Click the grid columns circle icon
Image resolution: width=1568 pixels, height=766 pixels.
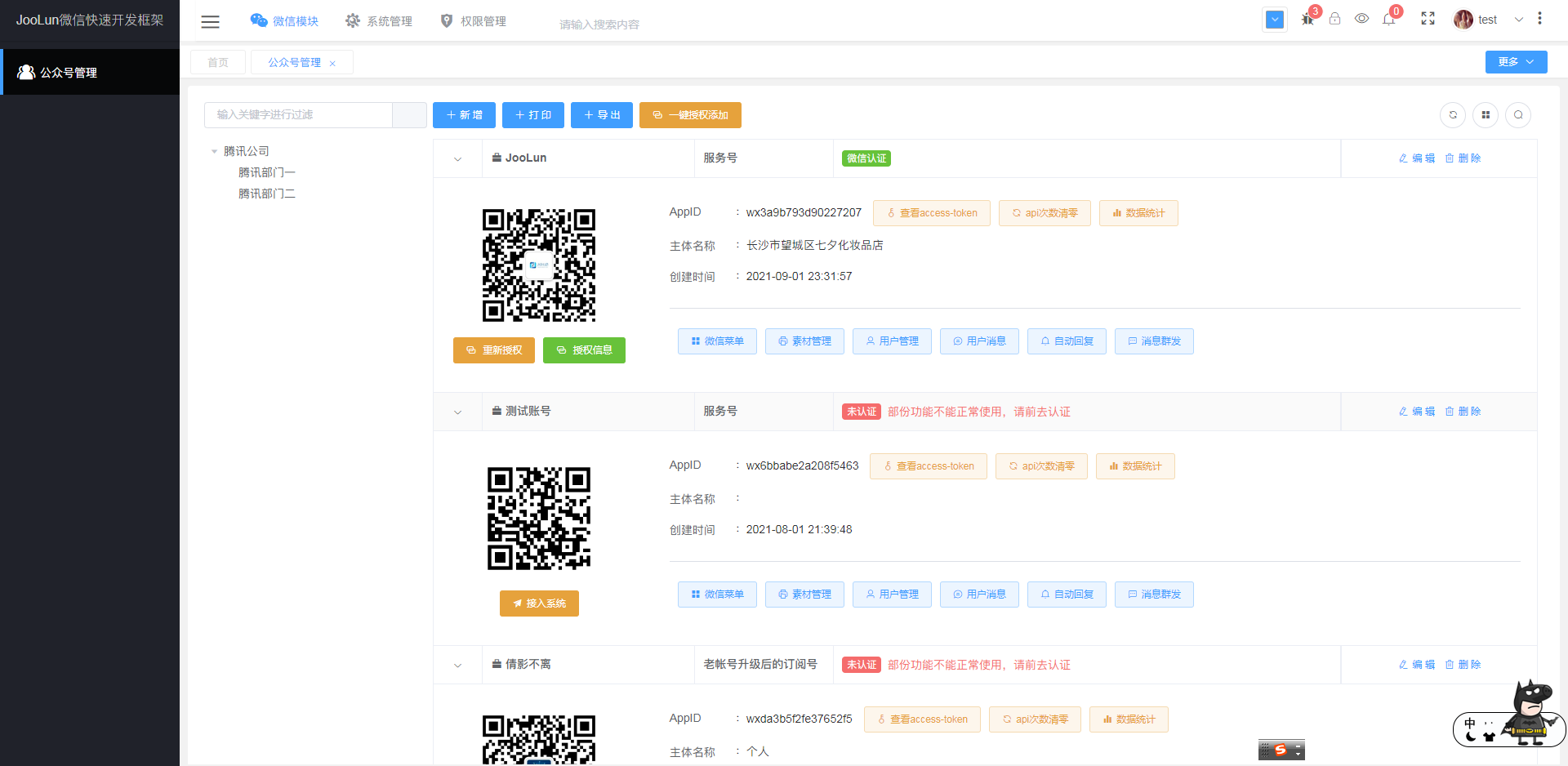click(1486, 115)
